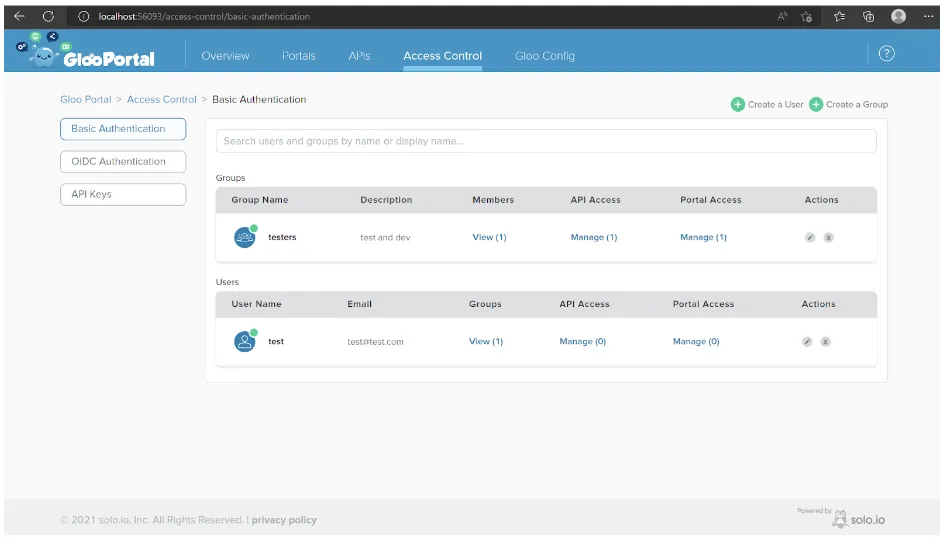Click the testers group avatar icon

(245, 237)
